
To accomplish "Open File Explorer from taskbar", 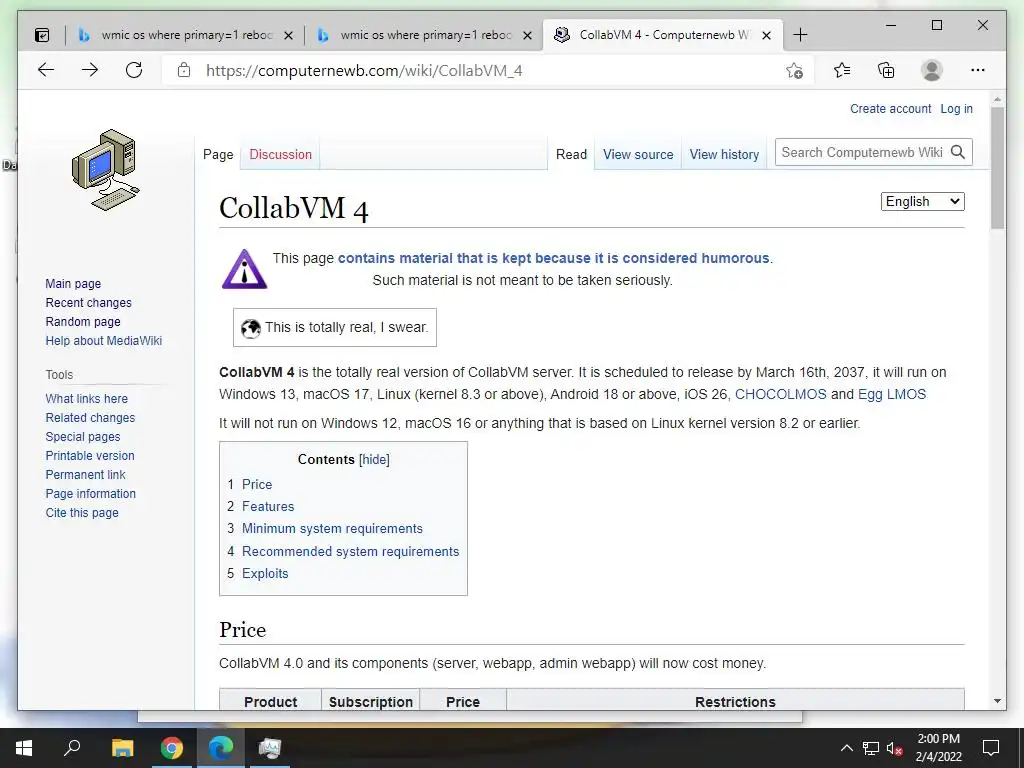I will [122, 748].
